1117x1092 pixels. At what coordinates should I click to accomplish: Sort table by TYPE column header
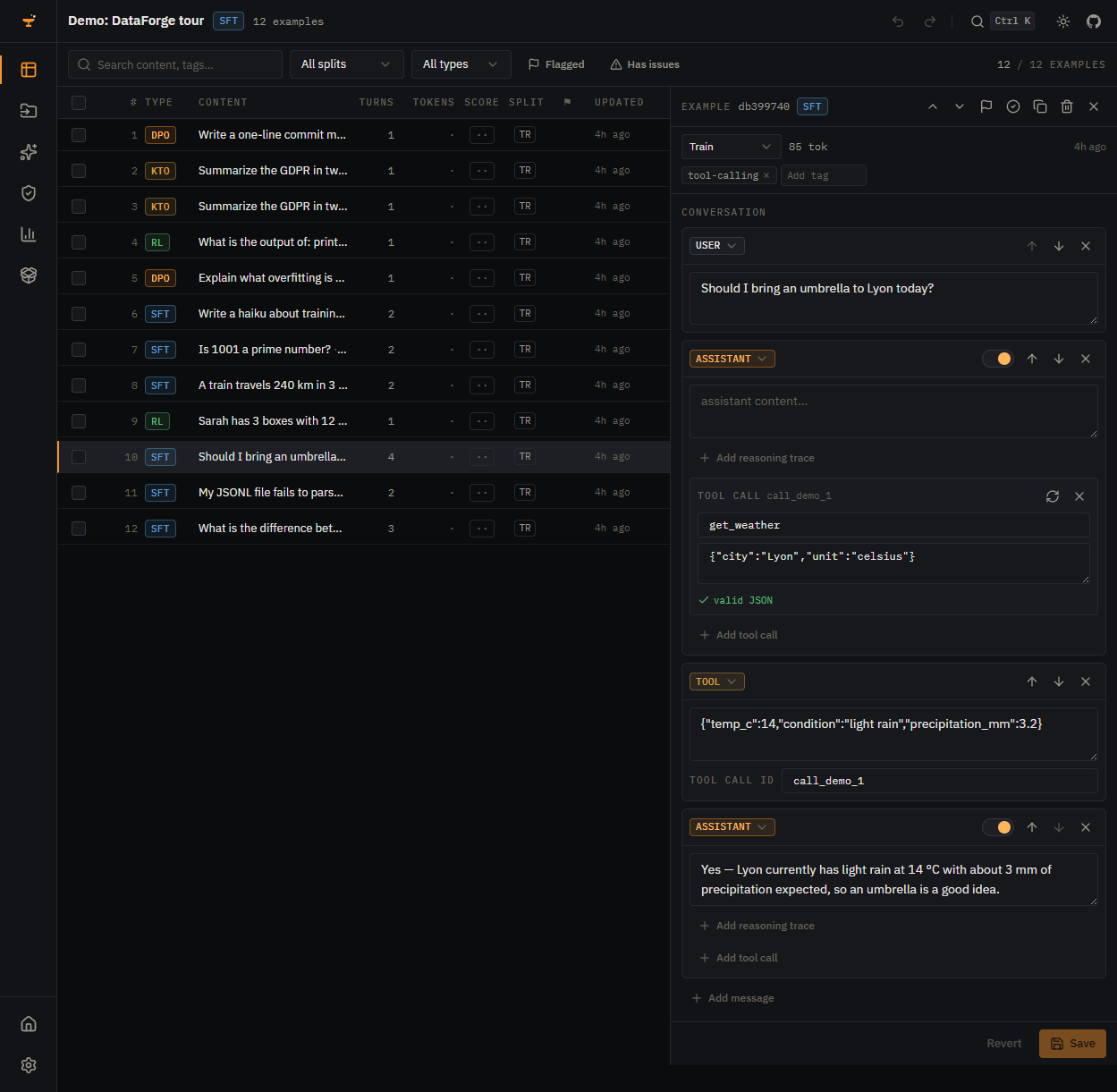pyautogui.click(x=159, y=103)
